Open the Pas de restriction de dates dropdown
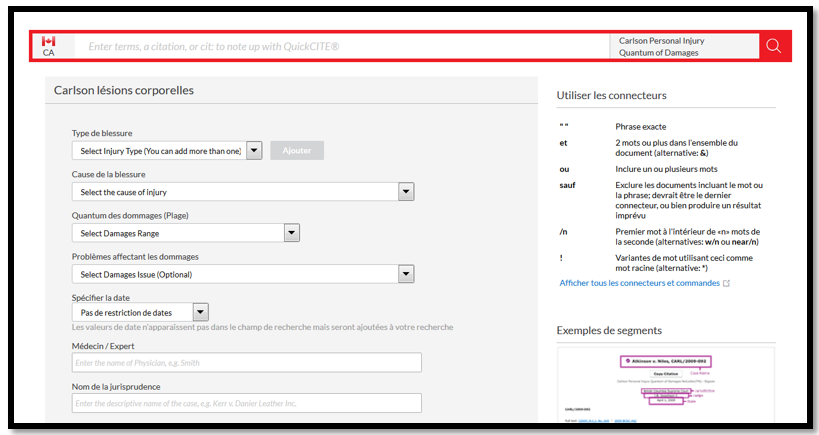This screenshot has height=435, width=819. coord(140,312)
